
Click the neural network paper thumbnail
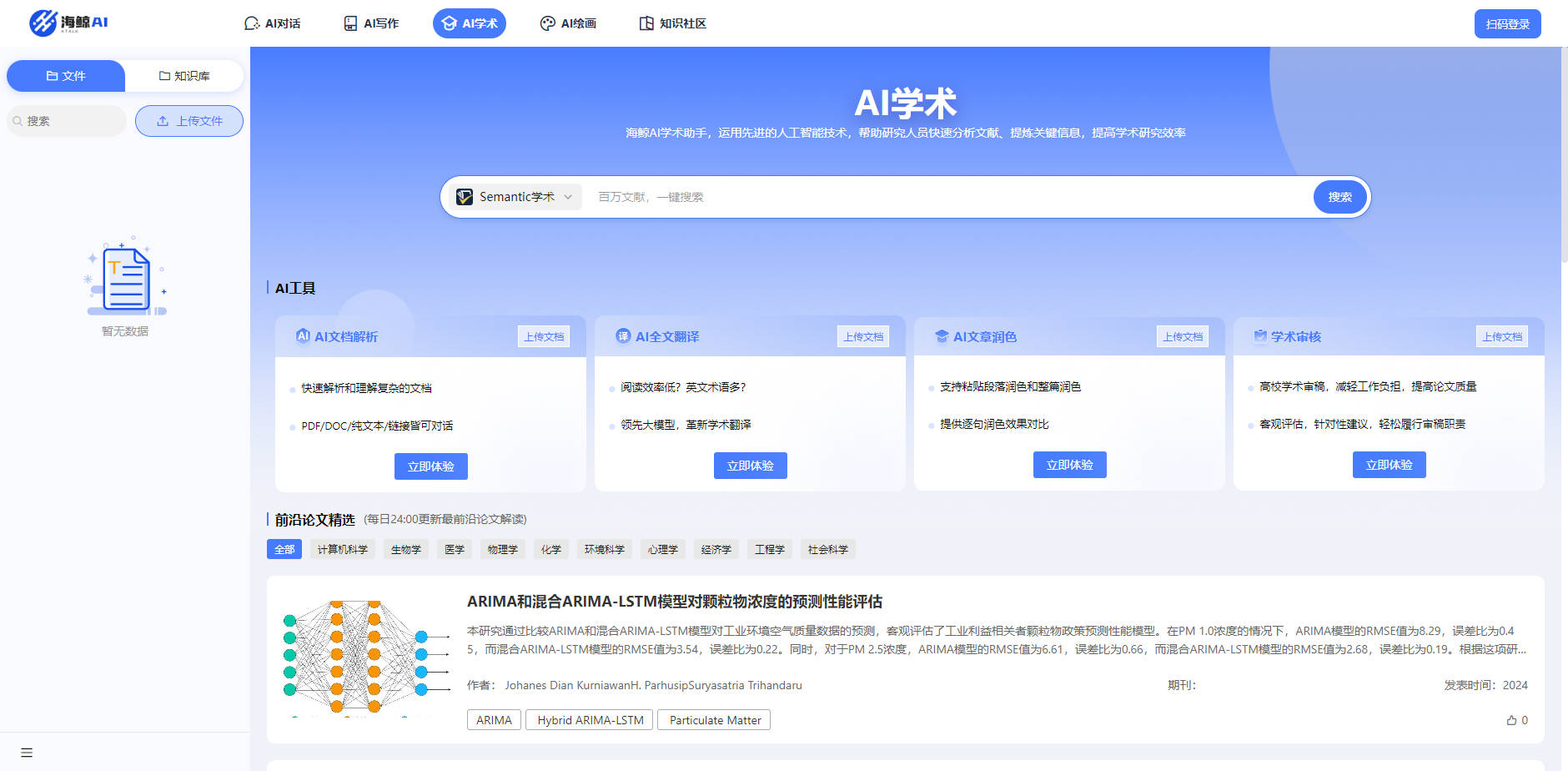tap(365, 658)
